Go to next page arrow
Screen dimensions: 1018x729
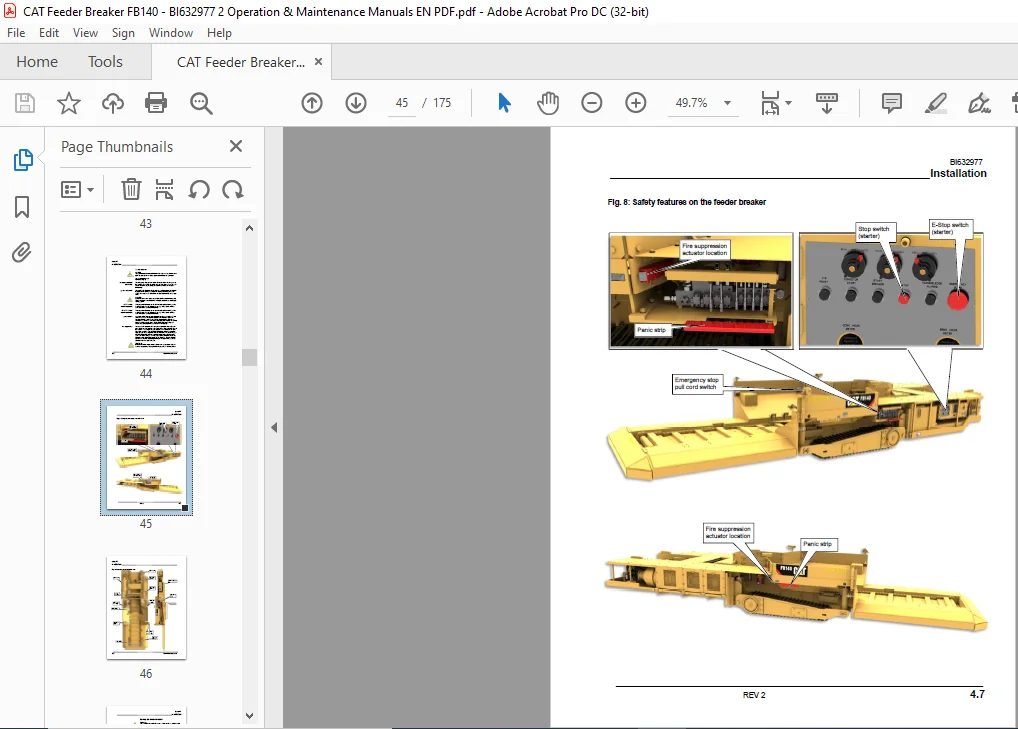click(356, 103)
